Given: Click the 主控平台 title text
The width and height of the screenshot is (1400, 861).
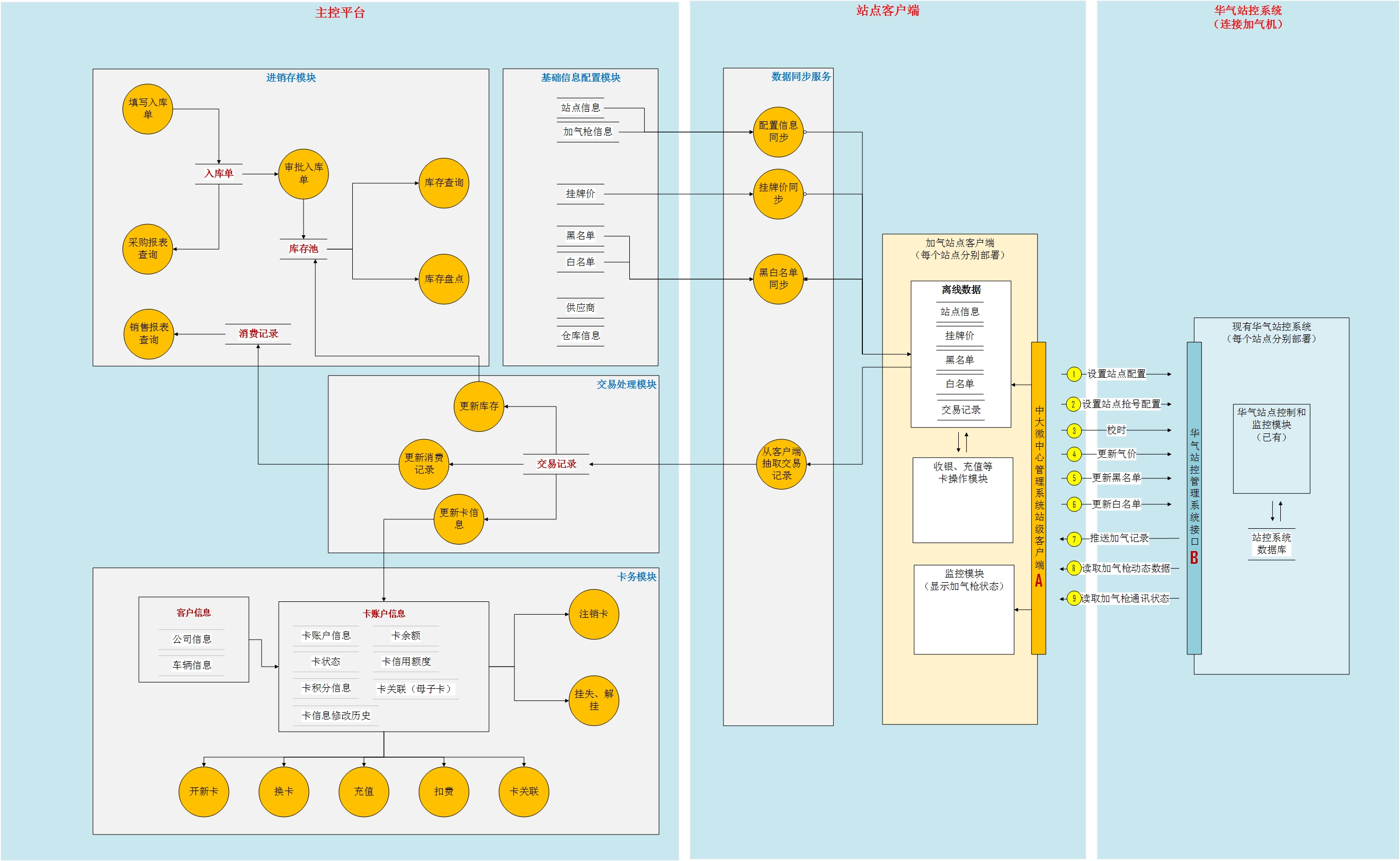Looking at the screenshot, I should pos(340,13).
